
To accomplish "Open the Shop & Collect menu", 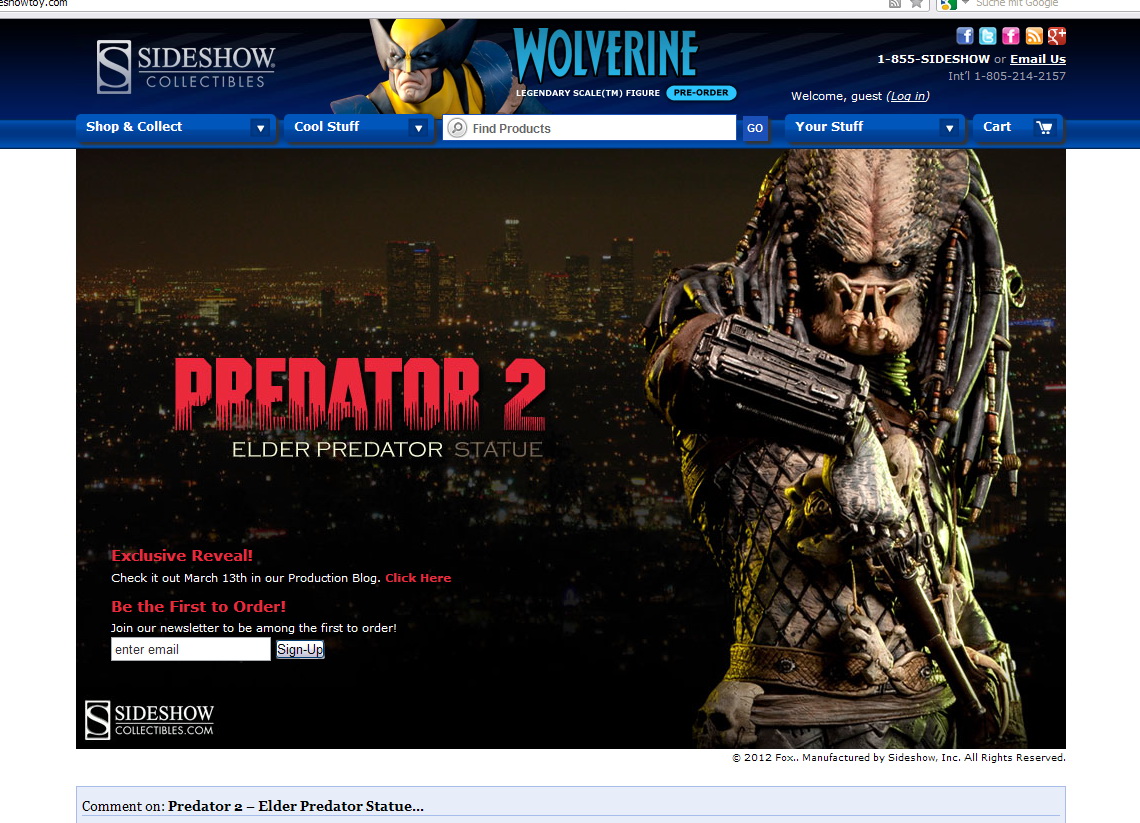I will pyautogui.click(x=175, y=127).
